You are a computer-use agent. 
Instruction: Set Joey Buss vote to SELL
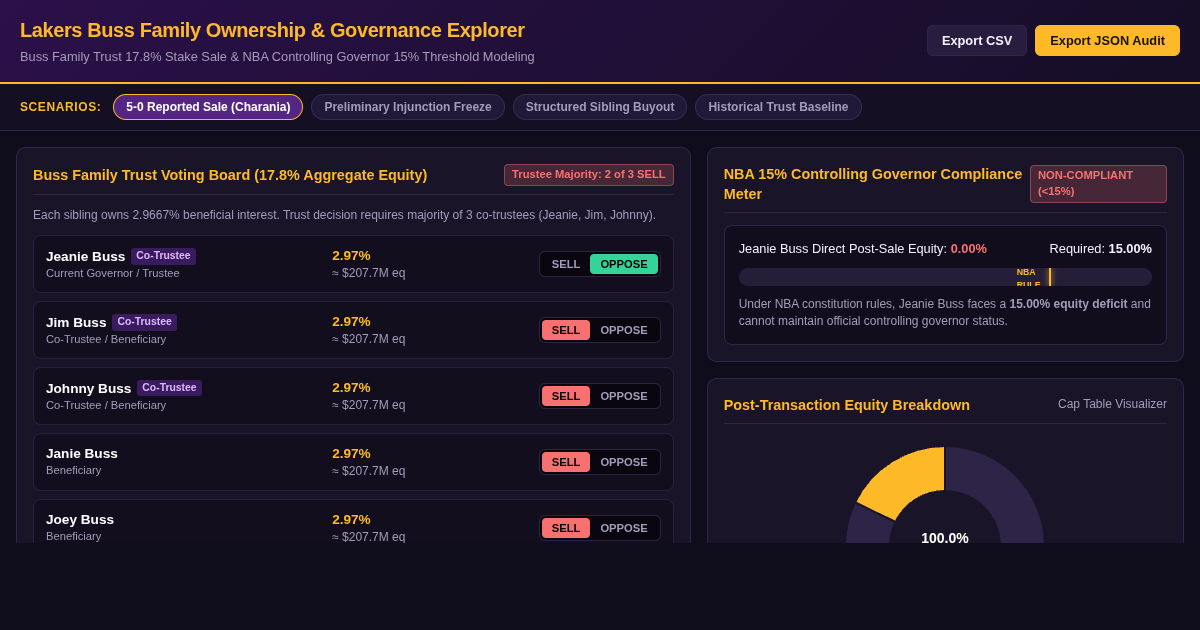(x=566, y=528)
